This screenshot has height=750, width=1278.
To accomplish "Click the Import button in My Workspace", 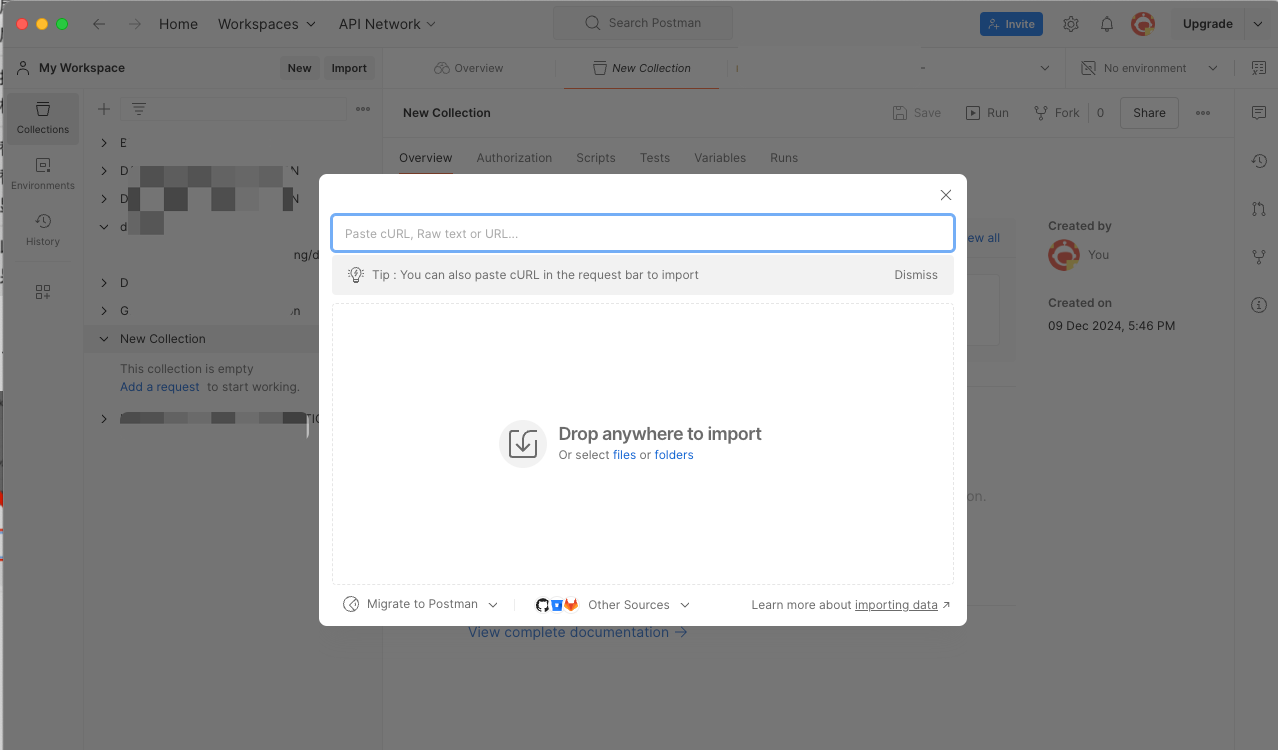I will coord(349,68).
